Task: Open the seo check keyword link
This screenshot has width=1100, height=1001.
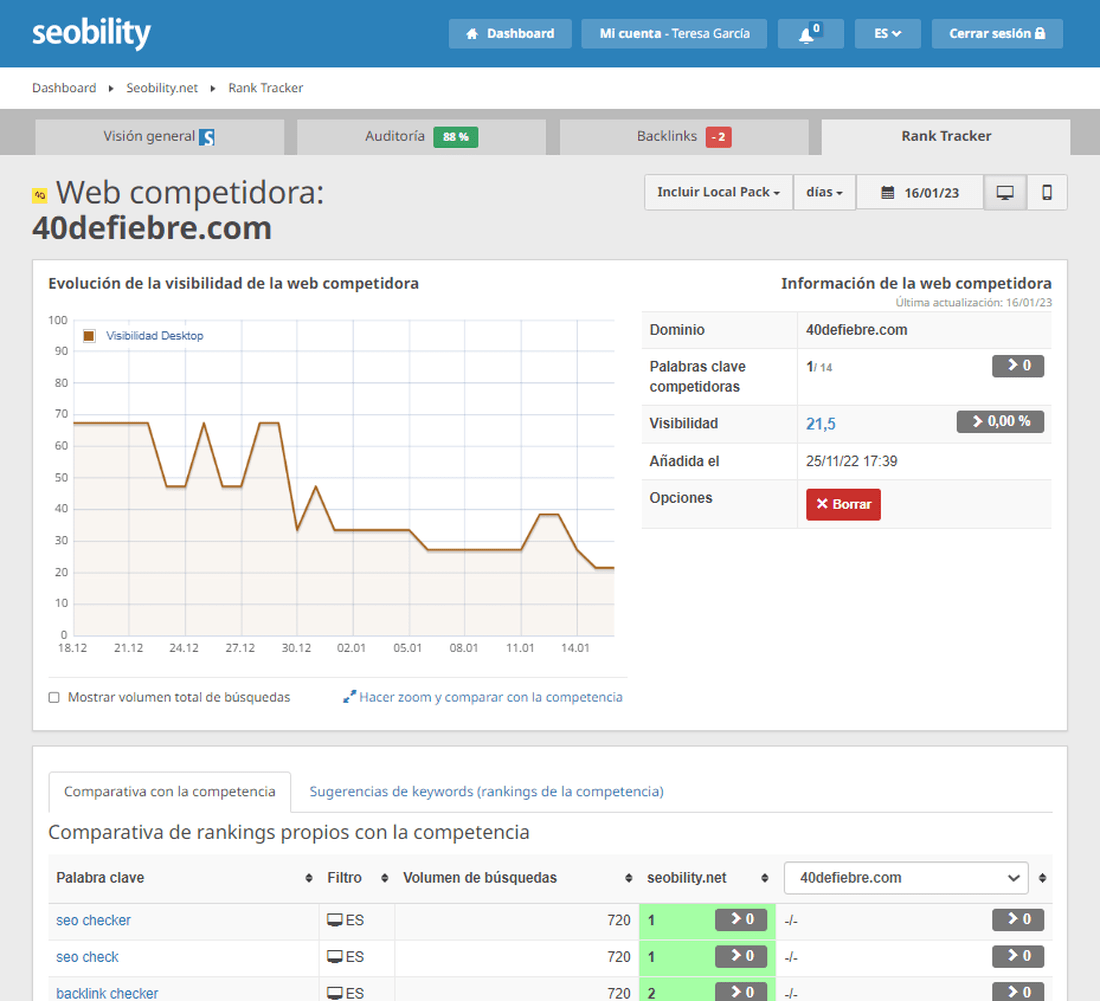Action: 87,957
